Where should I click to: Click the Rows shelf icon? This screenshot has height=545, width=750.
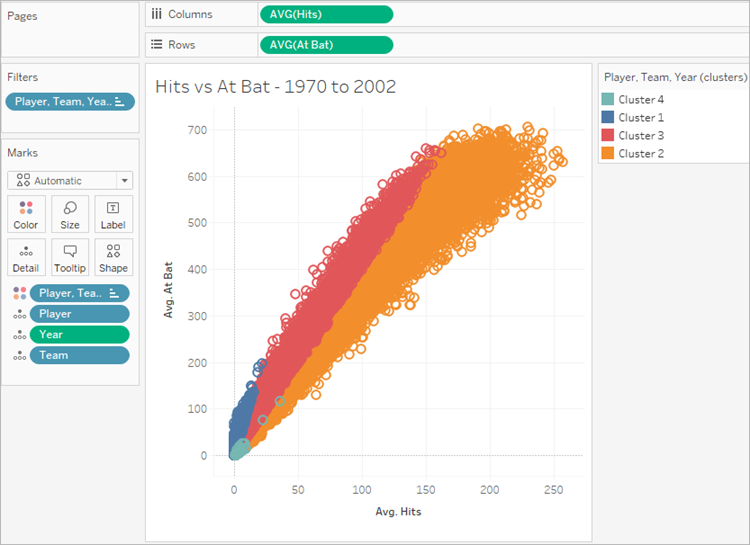tap(156, 44)
